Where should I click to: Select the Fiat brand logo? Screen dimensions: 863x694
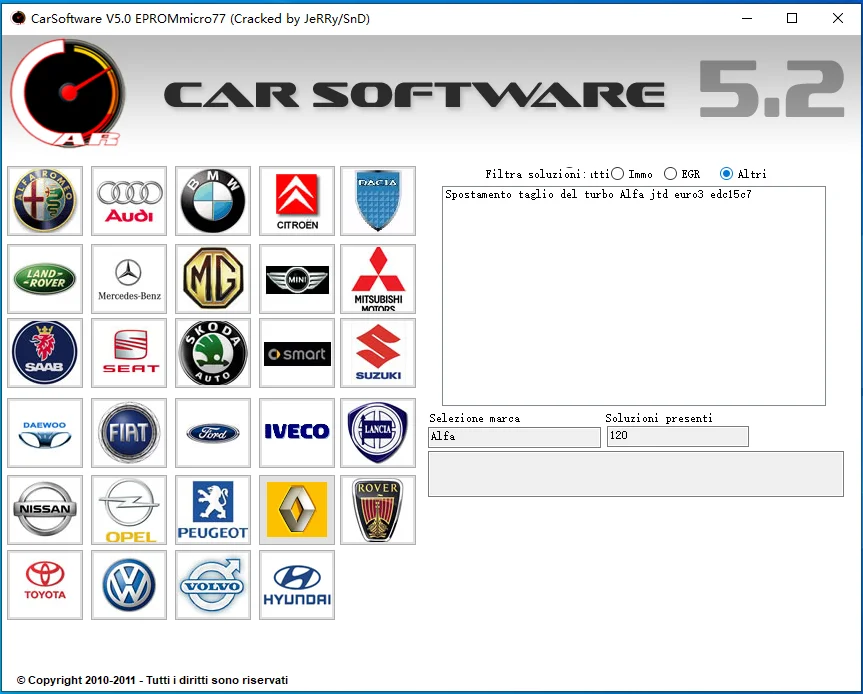pos(129,433)
